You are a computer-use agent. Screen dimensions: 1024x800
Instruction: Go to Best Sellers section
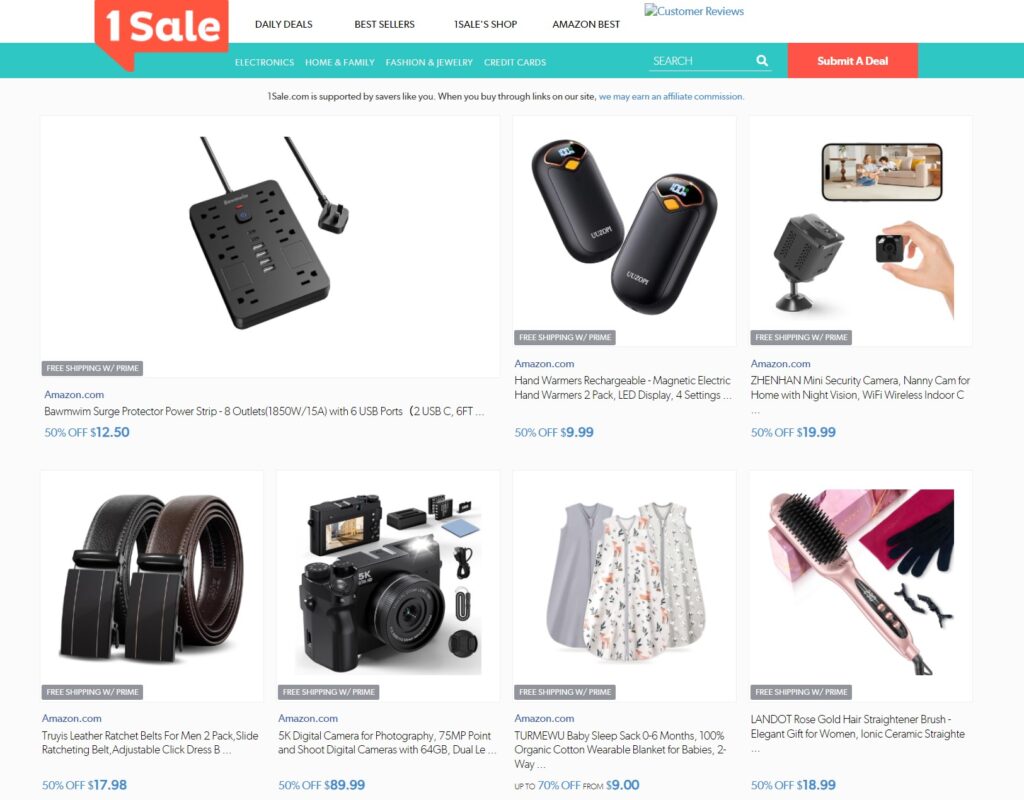[385, 24]
